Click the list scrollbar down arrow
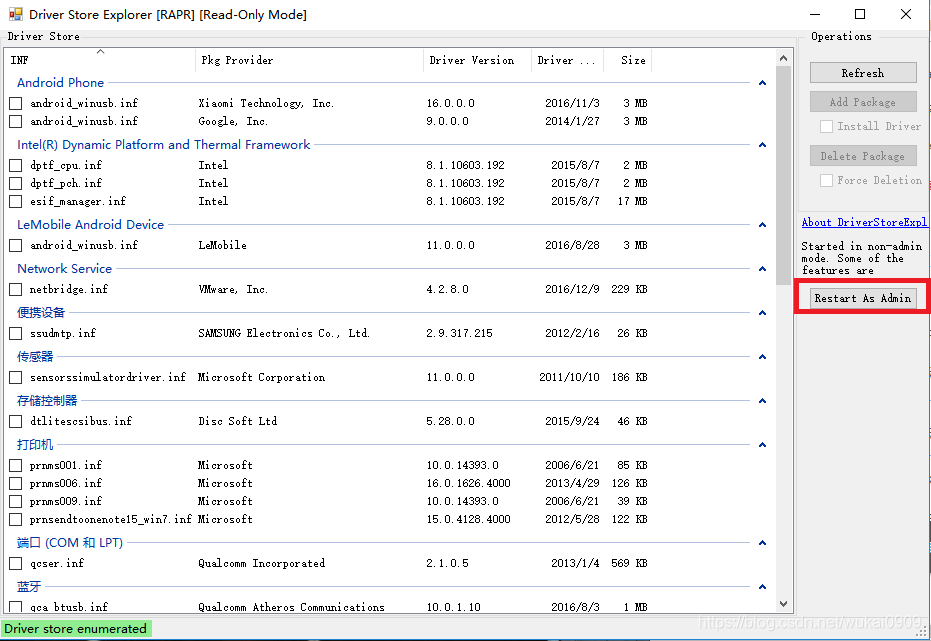931x641 pixels. [783, 604]
